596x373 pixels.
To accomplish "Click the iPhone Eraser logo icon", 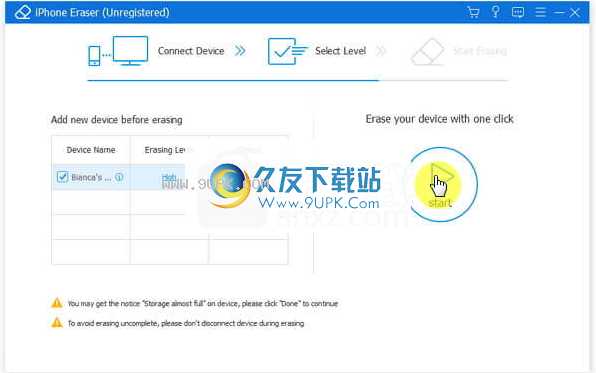I will 22,12.
